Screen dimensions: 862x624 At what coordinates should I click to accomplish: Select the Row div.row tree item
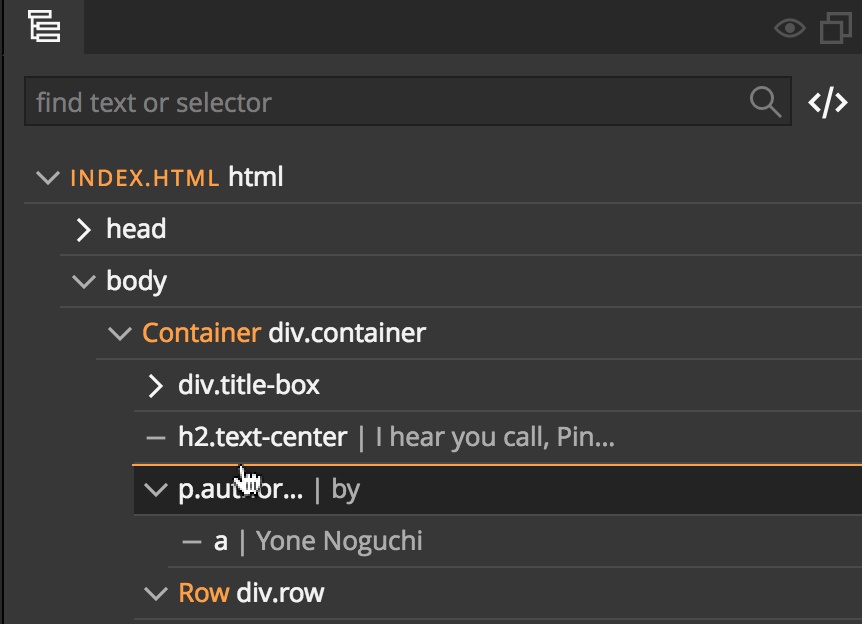pyautogui.click(x=498, y=594)
